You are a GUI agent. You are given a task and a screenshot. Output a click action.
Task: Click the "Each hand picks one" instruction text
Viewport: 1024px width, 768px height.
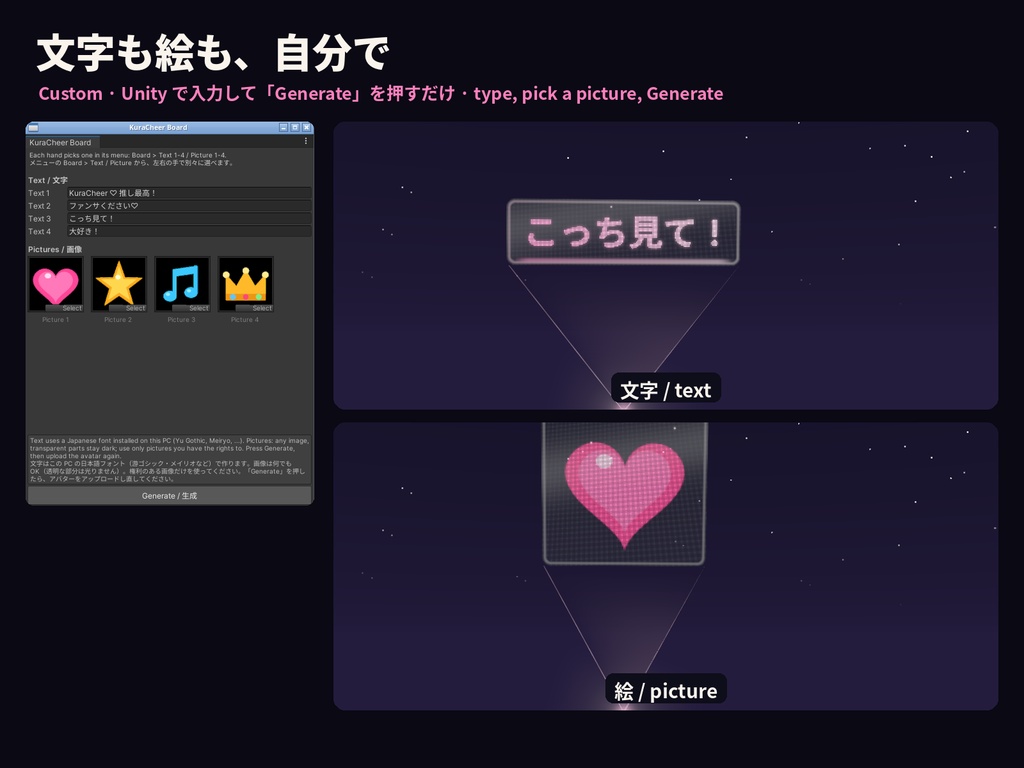[131, 159]
